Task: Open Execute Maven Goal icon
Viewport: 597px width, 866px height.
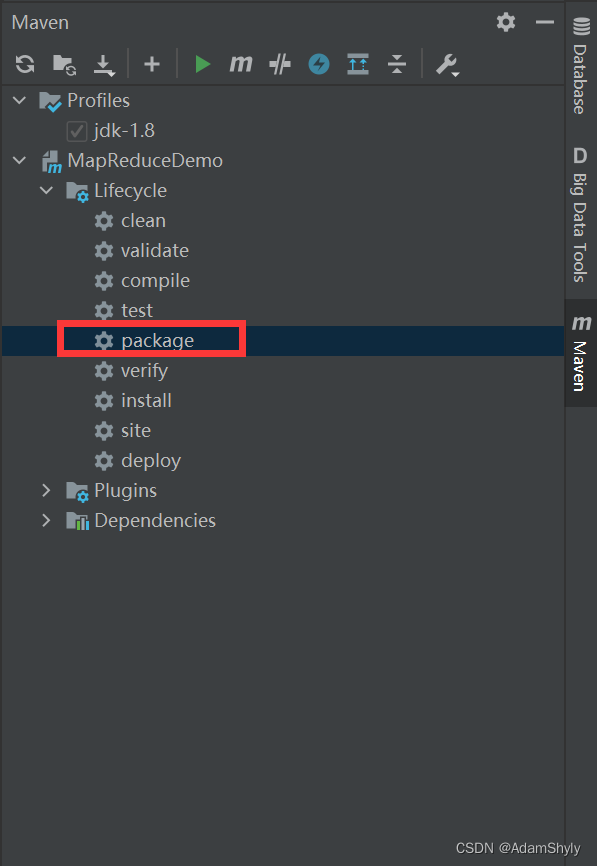Action: tap(241, 64)
